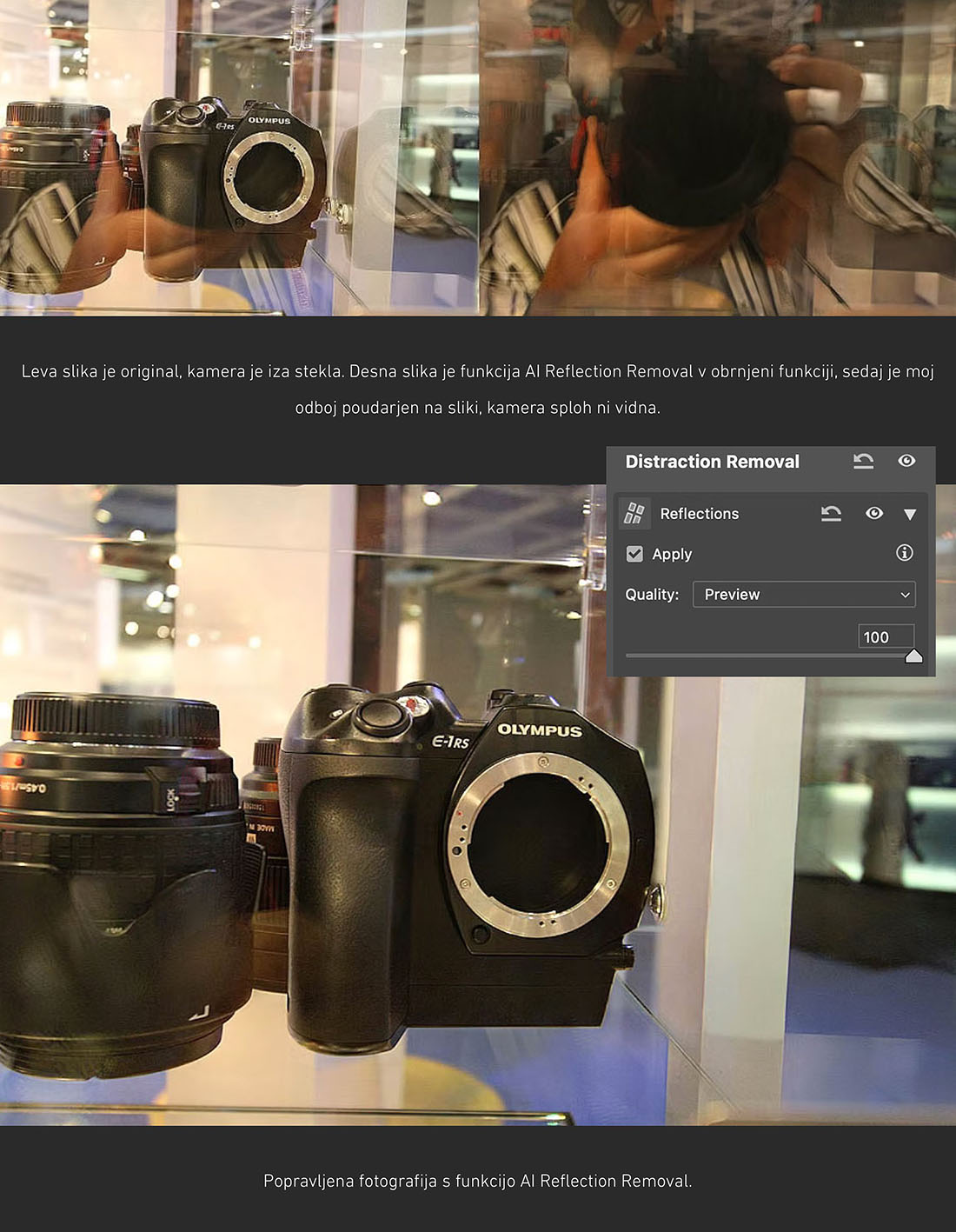Click the Distraction Removal panel title
The height and width of the screenshot is (1232, 956).
pyautogui.click(x=712, y=462)
